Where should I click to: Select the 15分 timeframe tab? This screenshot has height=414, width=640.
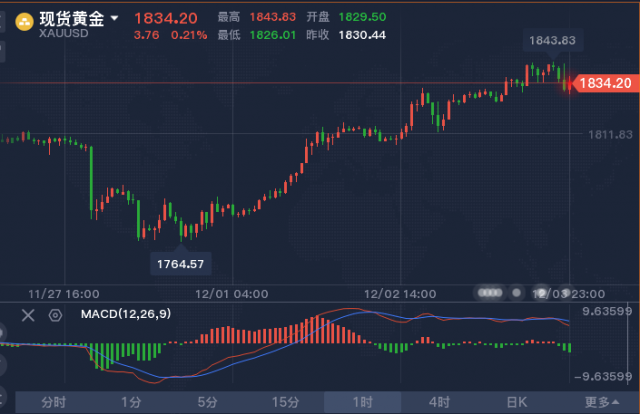click(x=285, y=402)
